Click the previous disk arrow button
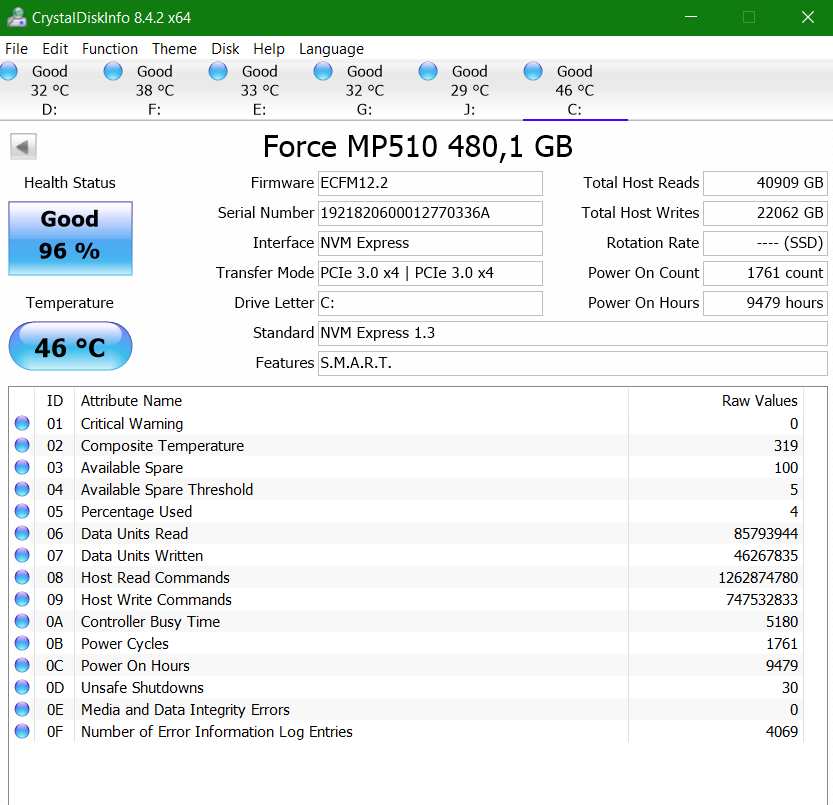Screen dimensions: 833x805 pyautogui.click(x=23, y=147)
